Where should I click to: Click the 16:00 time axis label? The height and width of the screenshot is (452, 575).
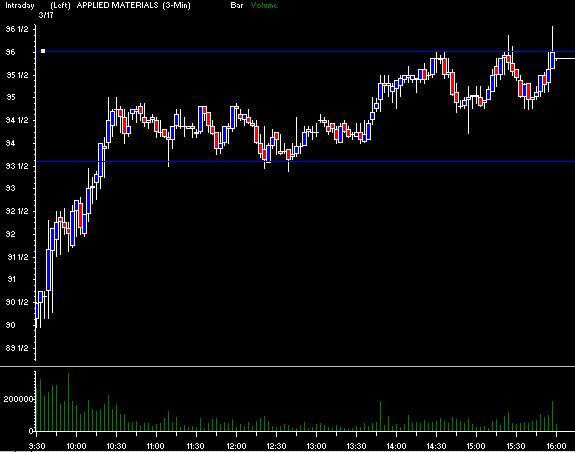(556, 446)
